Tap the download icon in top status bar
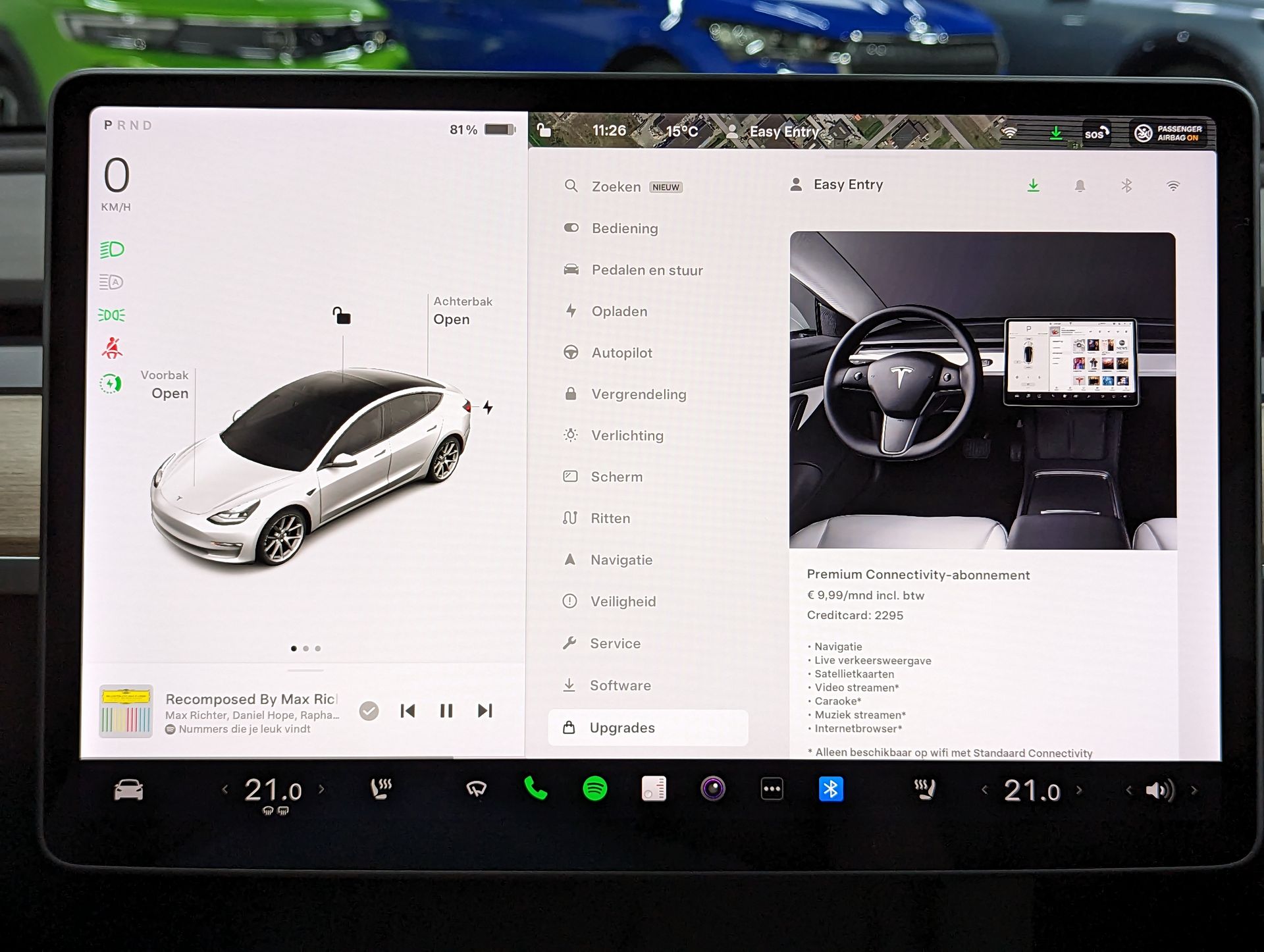Screen dimensions: 1264x952 pyautogui.click(x=1056, y=133)
